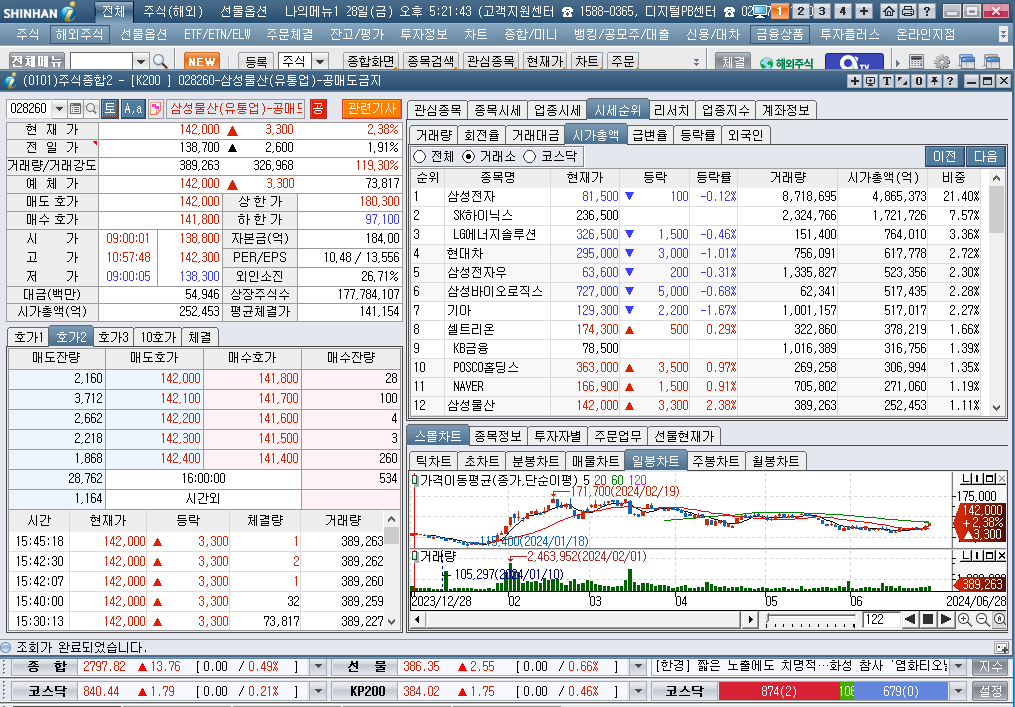Click the stock search magnifier beside code field
1015x707 pixels.
click(91, 108)
